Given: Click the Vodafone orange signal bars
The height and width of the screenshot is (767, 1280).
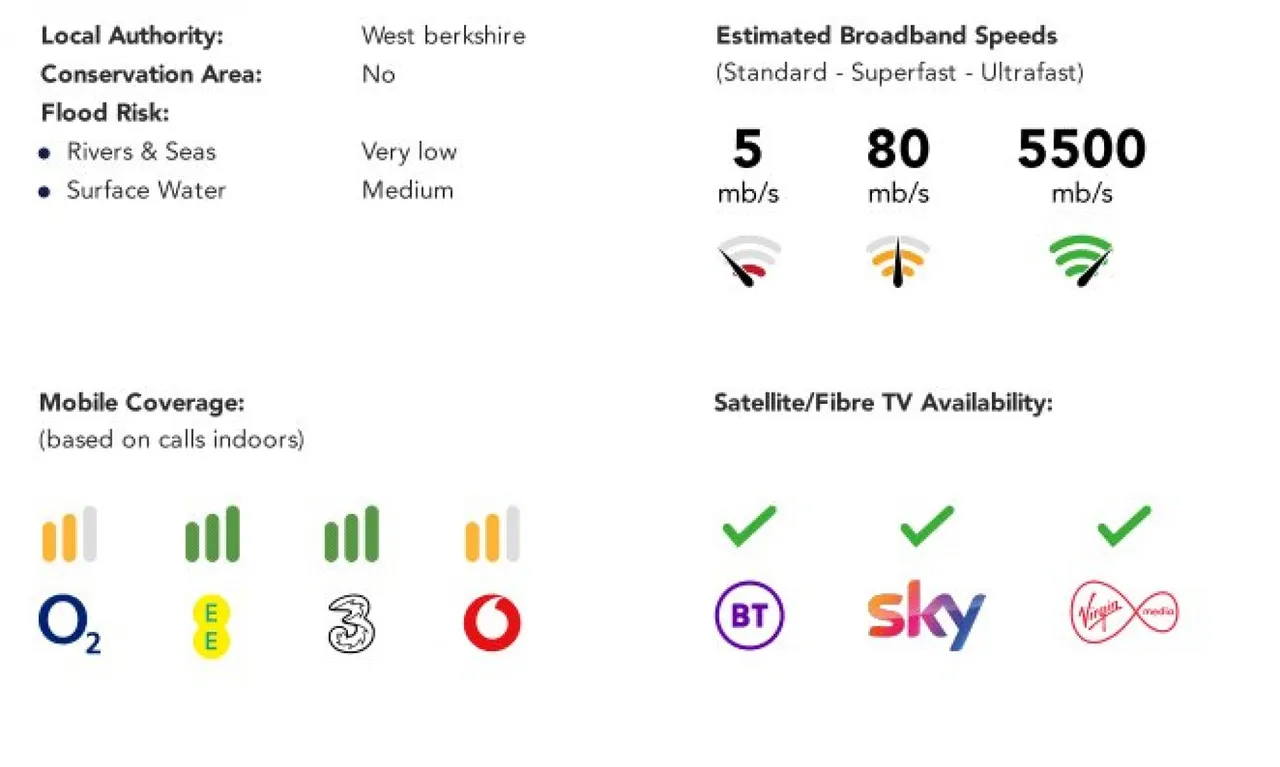Looking at the screenshot, I should [492, 534].
